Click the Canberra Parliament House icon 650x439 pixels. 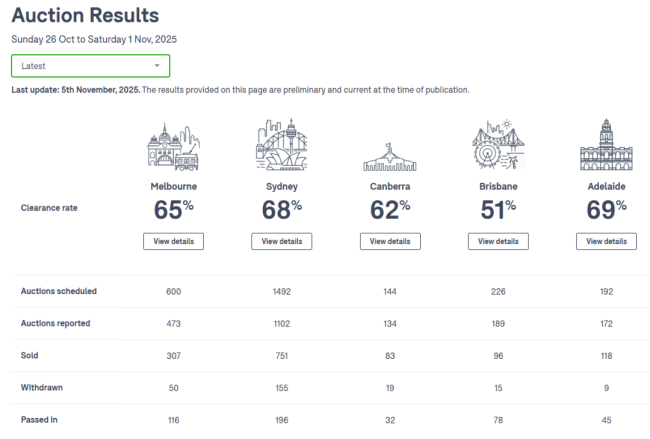coord(390,155)
